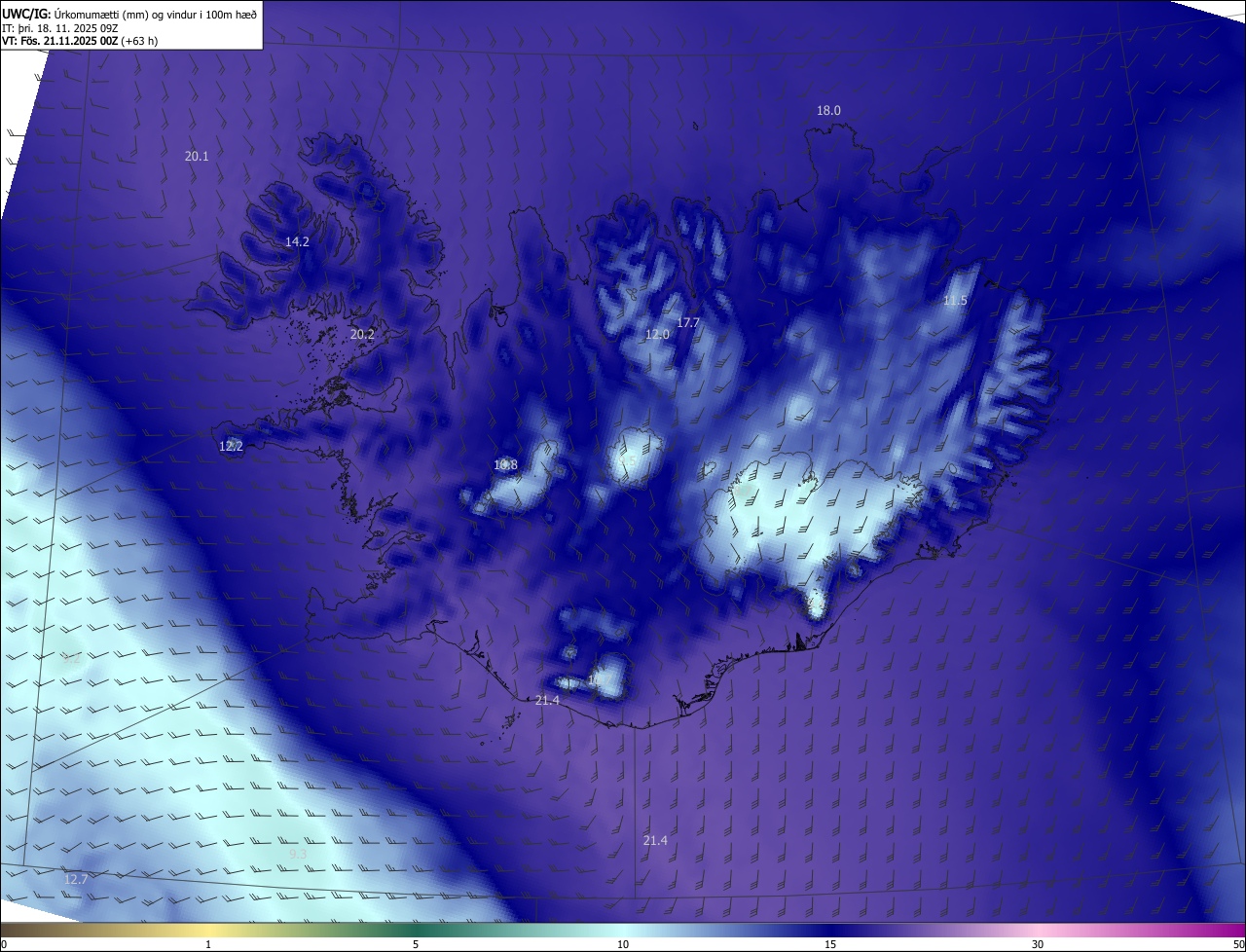Click the 1 tick on the color scale

pos(208,944)
